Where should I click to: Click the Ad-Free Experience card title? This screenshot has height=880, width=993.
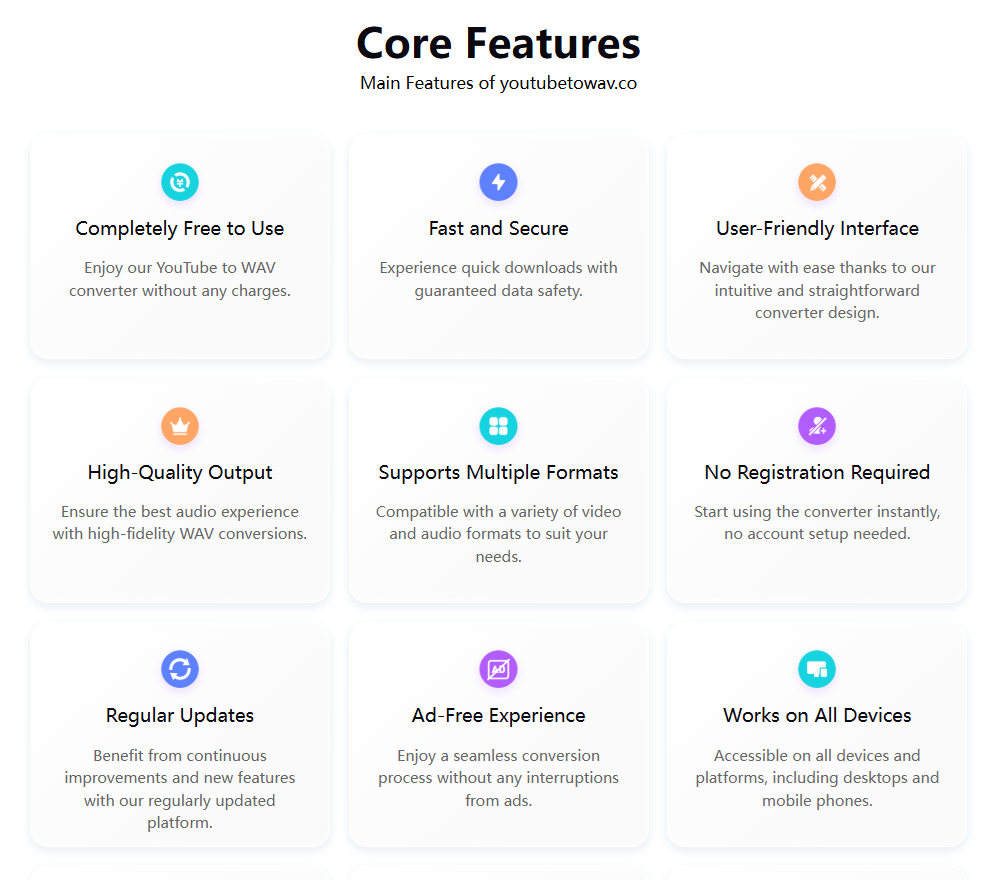(x=498, y=715)
